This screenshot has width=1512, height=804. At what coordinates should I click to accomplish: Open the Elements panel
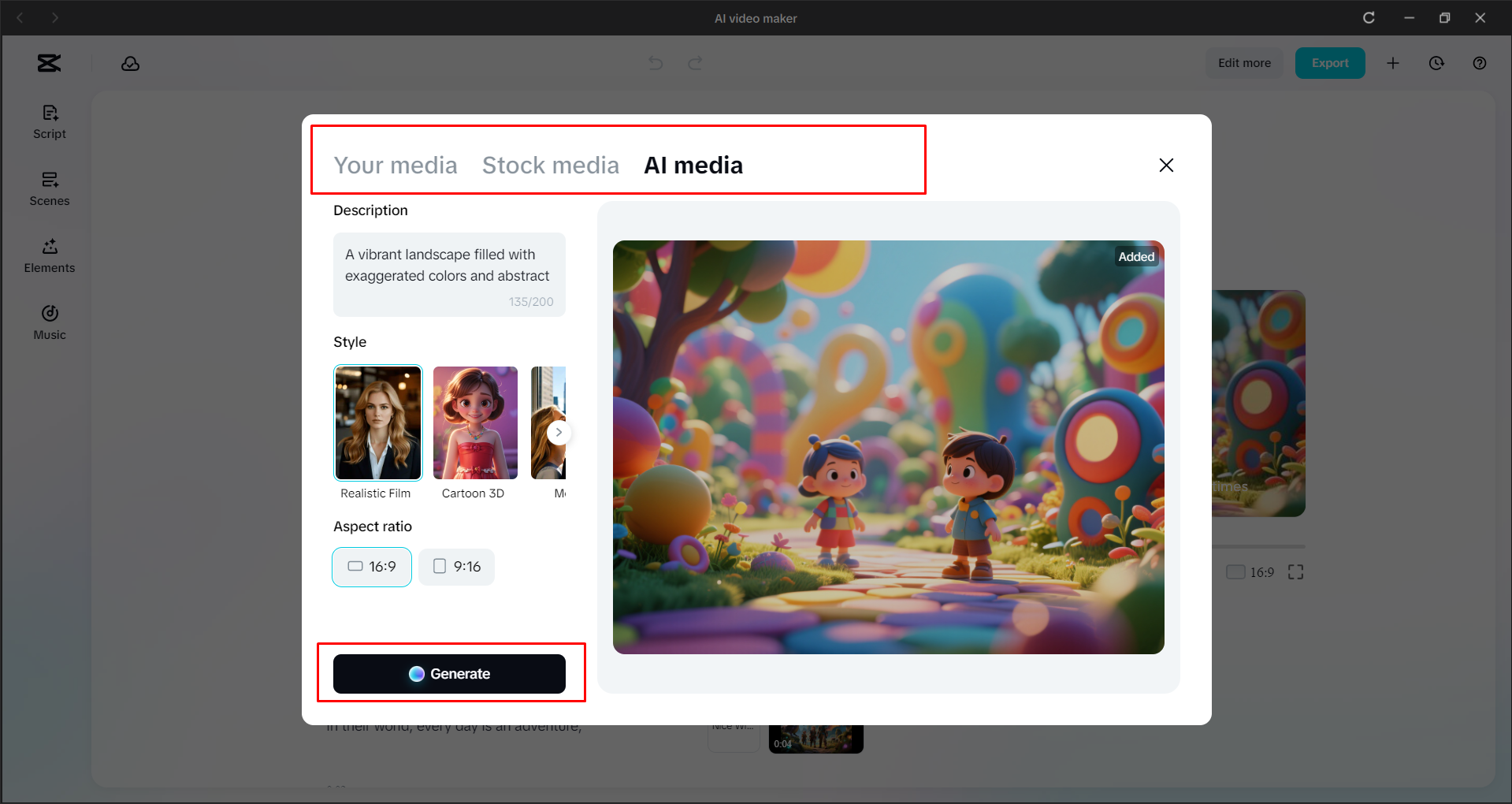tap(49, 255)
